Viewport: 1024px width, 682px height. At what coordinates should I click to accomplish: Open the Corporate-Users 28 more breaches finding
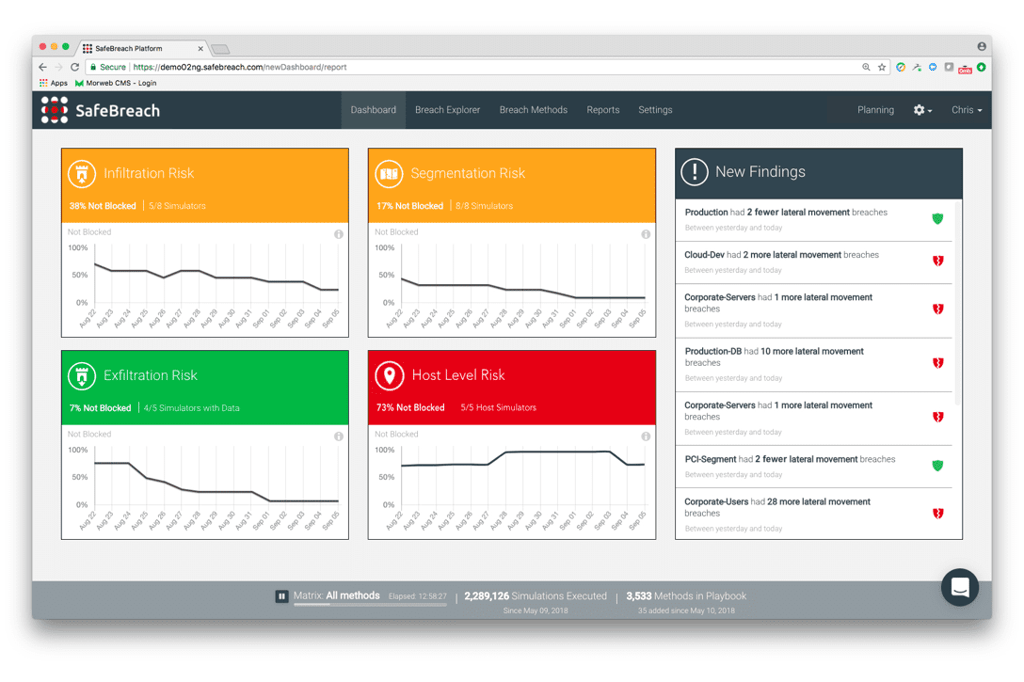814,515
